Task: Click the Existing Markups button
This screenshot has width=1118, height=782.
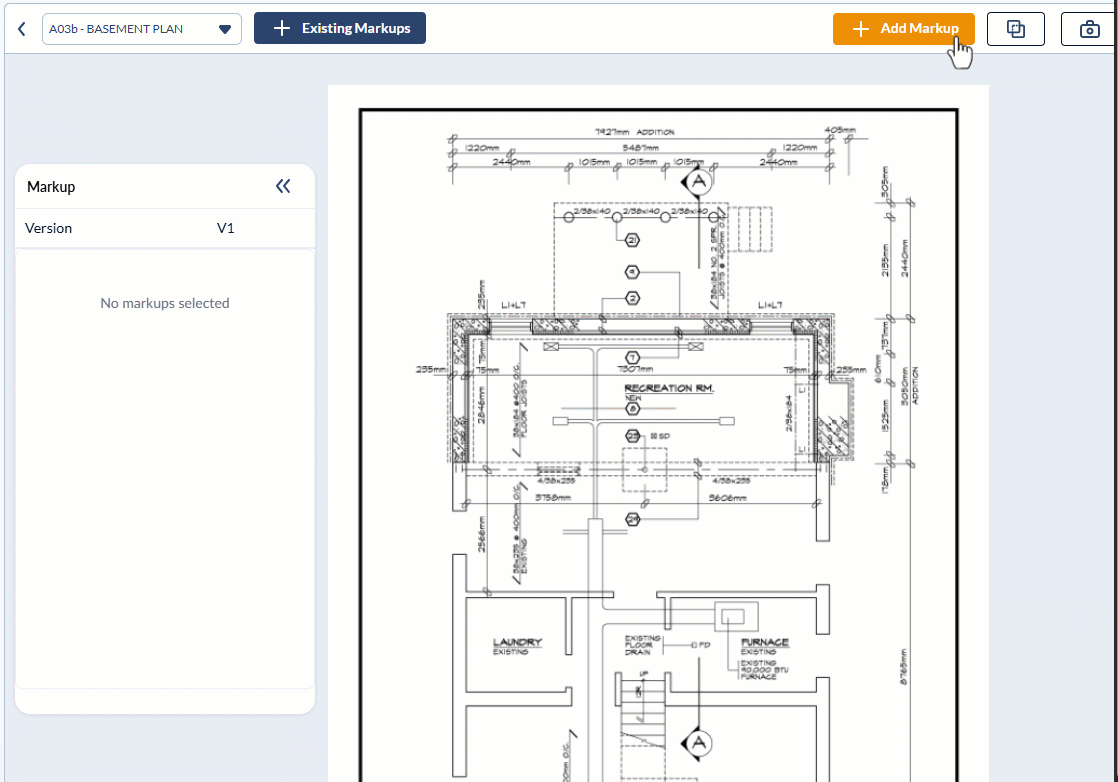Action: point(340,28)
